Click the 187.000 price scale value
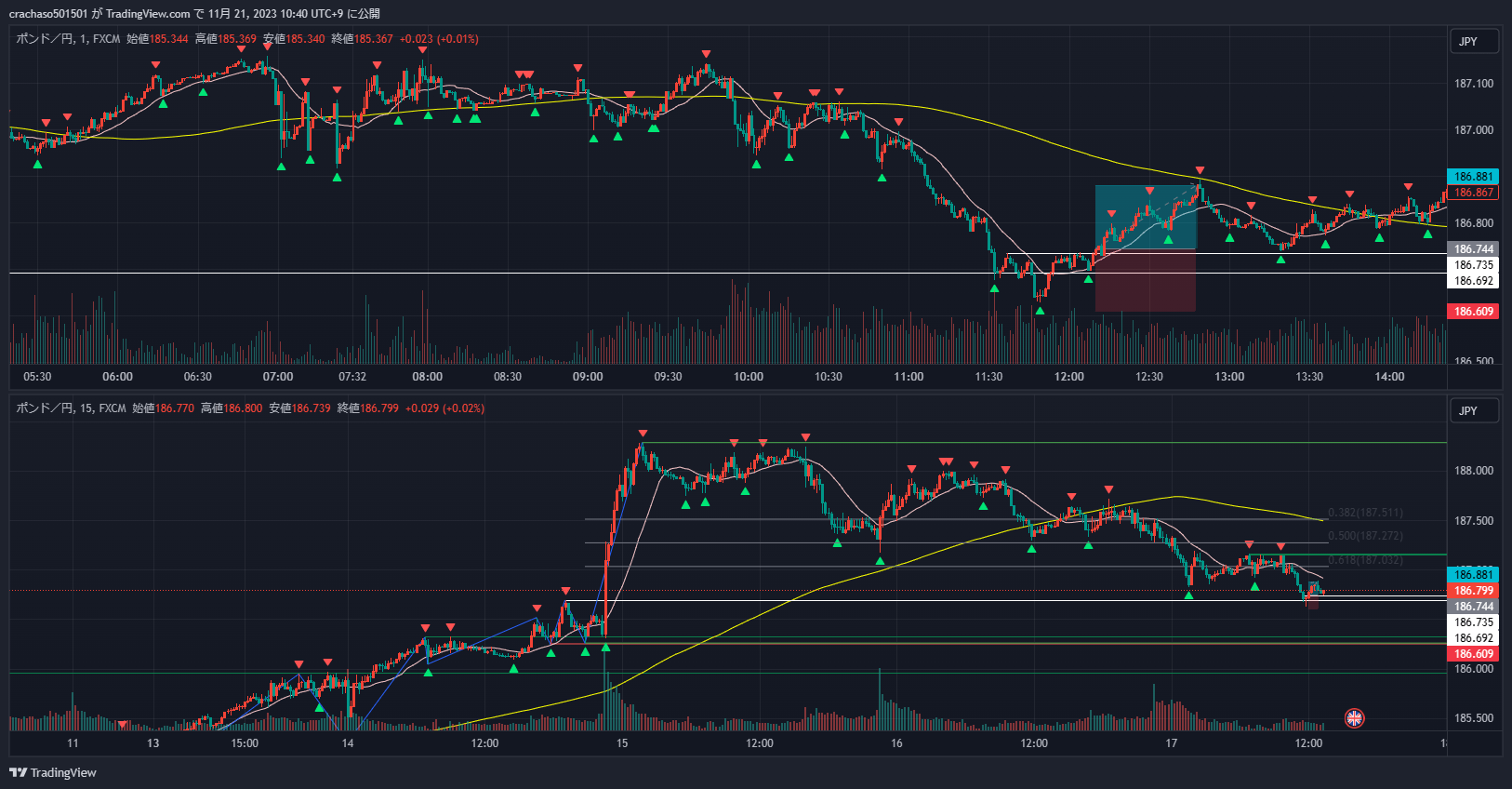The width and height of the screenshot is (1512, 789). [1474, 130]
